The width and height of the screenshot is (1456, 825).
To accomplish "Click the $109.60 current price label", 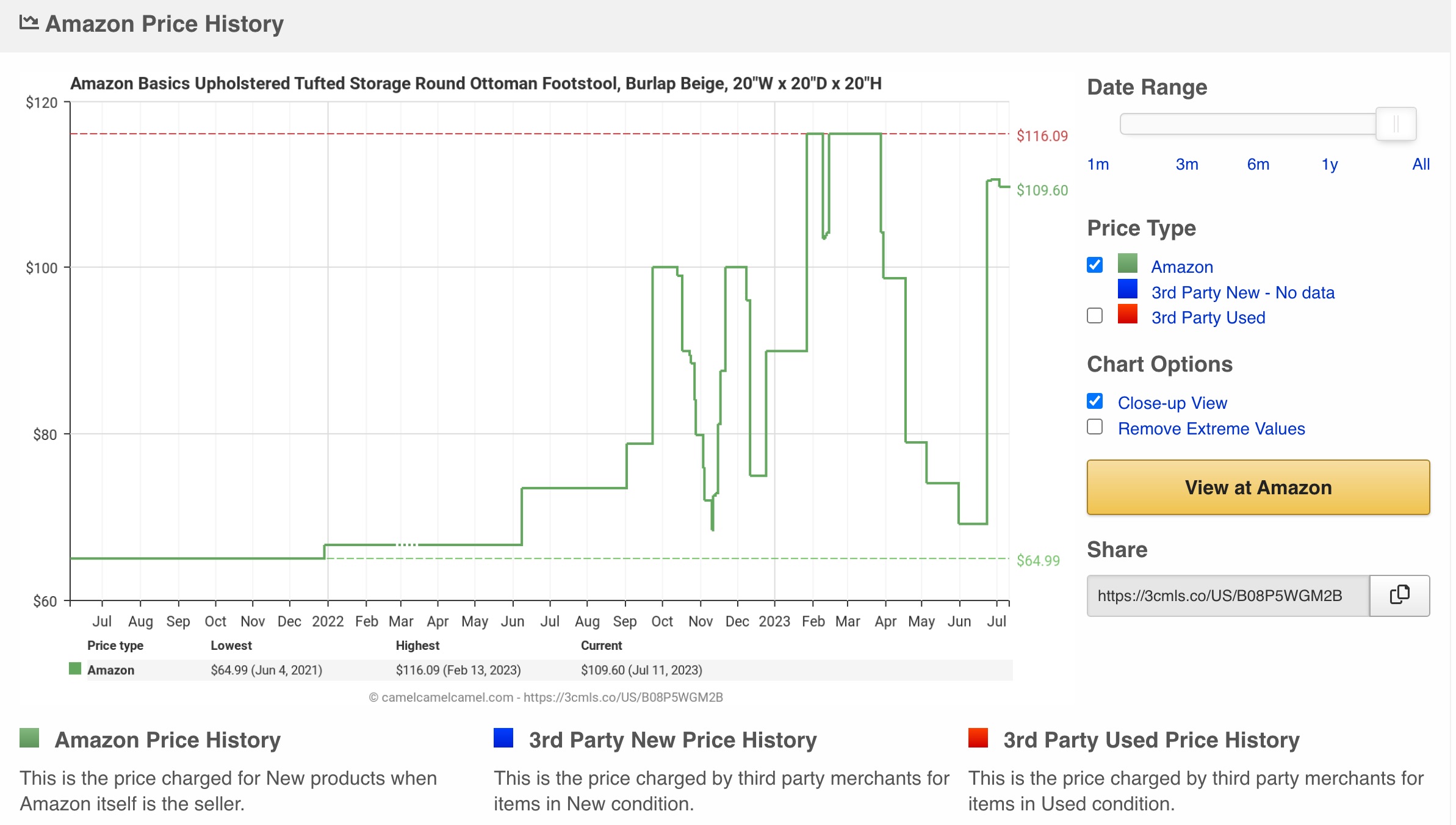I will coord(1042,190).
